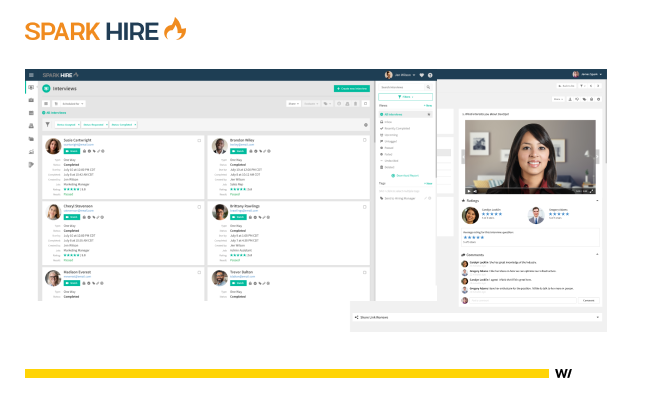Expand the Share Link Reviews panel
650x400 pixels.
[357, 317]
